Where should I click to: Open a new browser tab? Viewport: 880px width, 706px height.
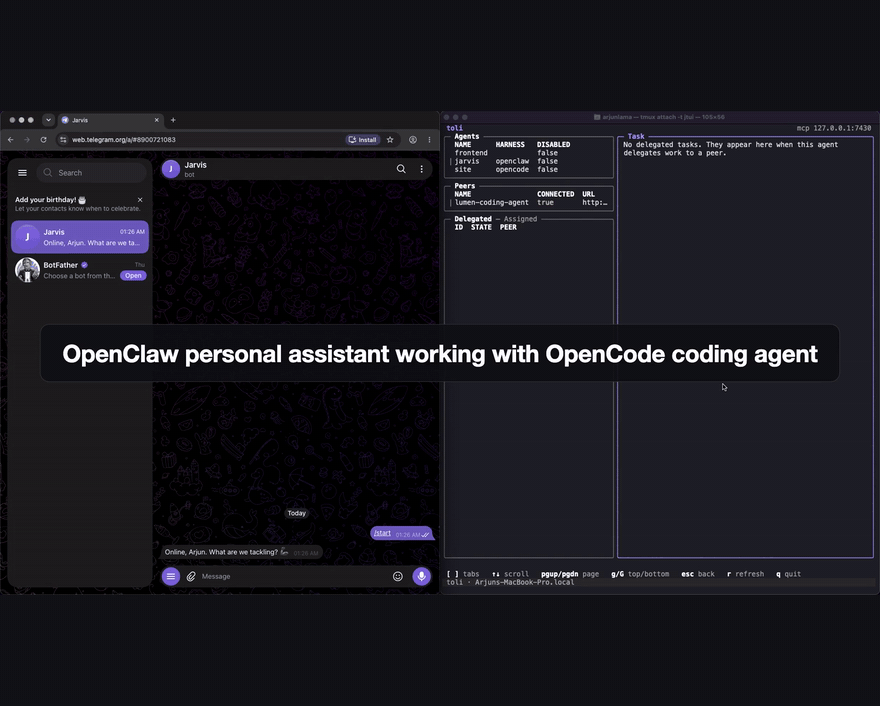173,120
